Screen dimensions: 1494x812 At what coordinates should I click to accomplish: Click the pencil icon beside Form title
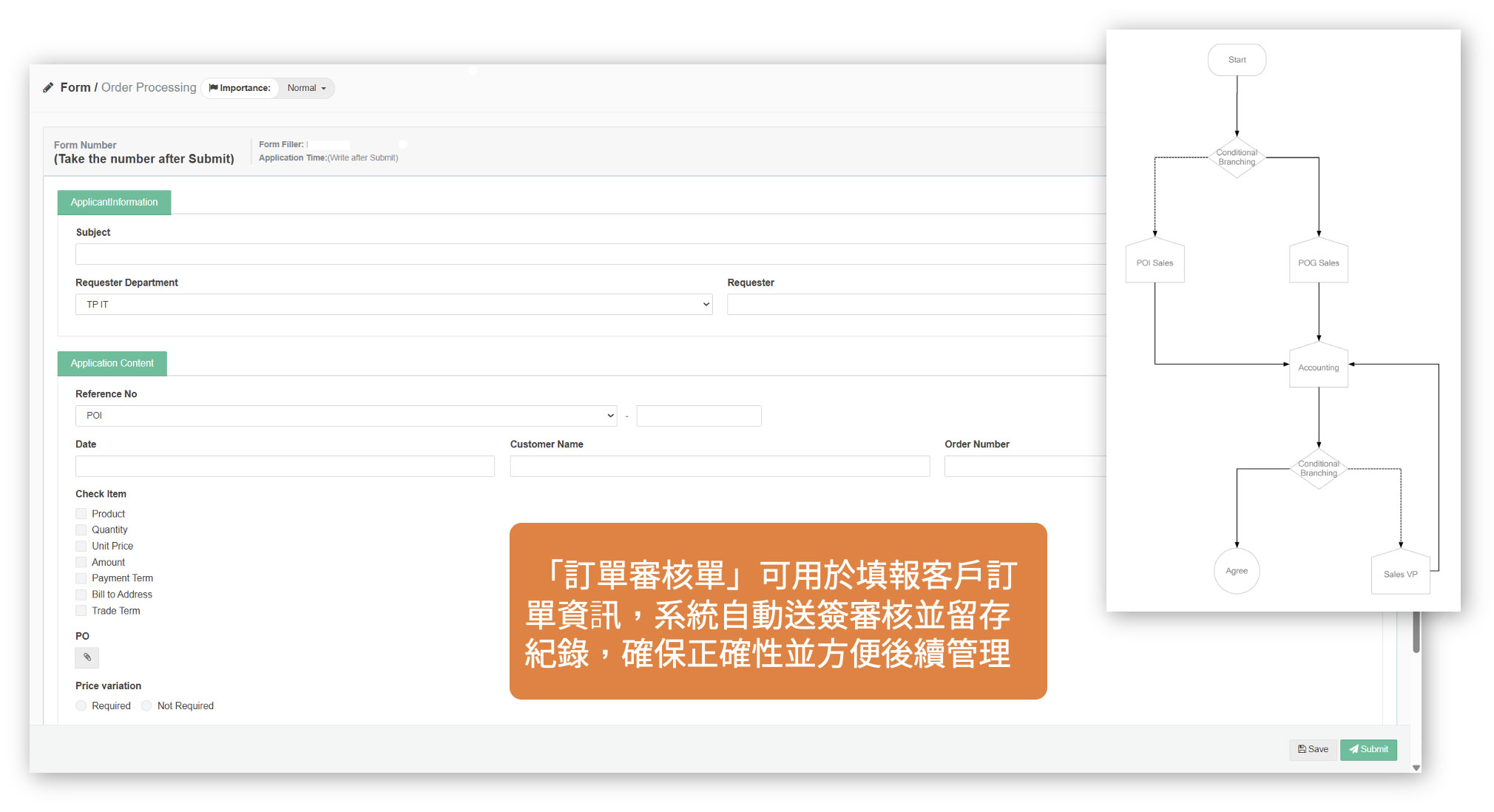tap(48, 87)
